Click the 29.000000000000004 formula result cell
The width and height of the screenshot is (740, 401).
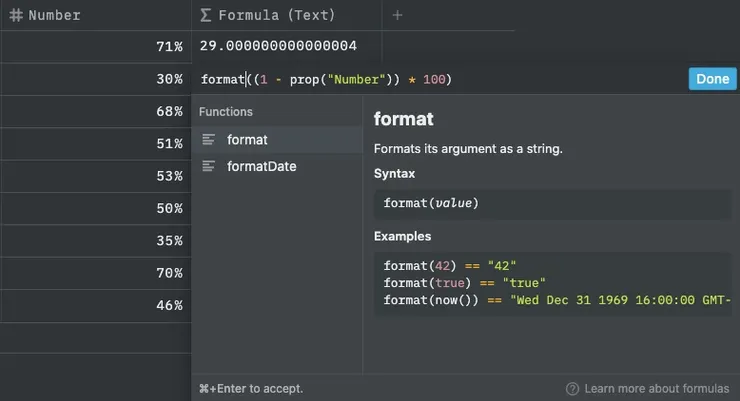click(x=280, y=46)
